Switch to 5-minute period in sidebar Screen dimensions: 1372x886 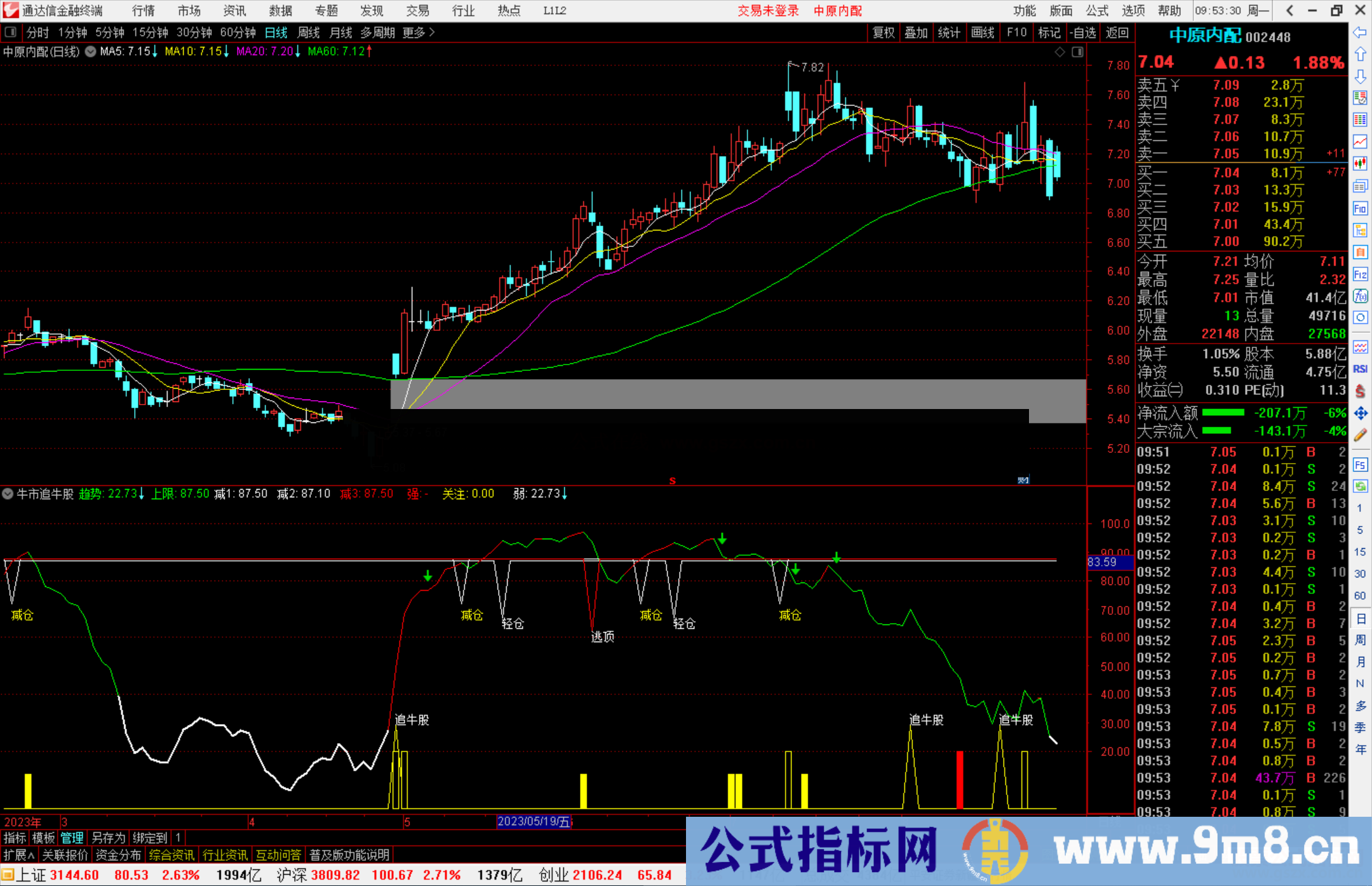(1359, 530)
